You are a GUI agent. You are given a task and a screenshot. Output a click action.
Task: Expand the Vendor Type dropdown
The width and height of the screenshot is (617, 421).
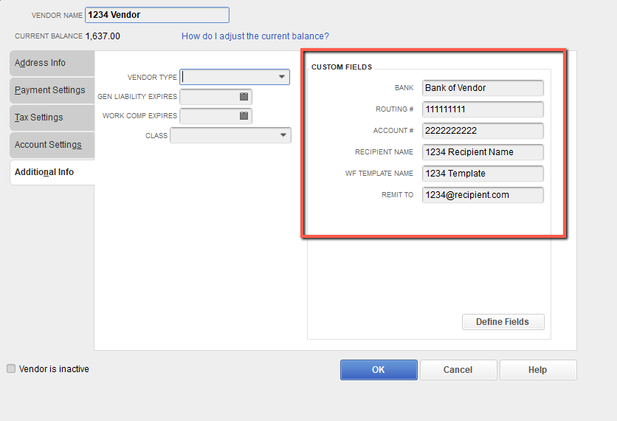coord(282,76)
